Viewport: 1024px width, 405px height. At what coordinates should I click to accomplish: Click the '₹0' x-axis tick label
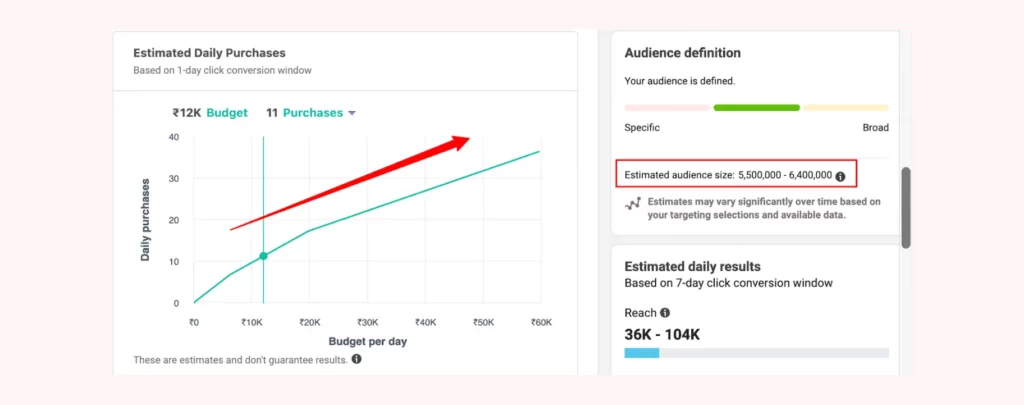[194, 323]
